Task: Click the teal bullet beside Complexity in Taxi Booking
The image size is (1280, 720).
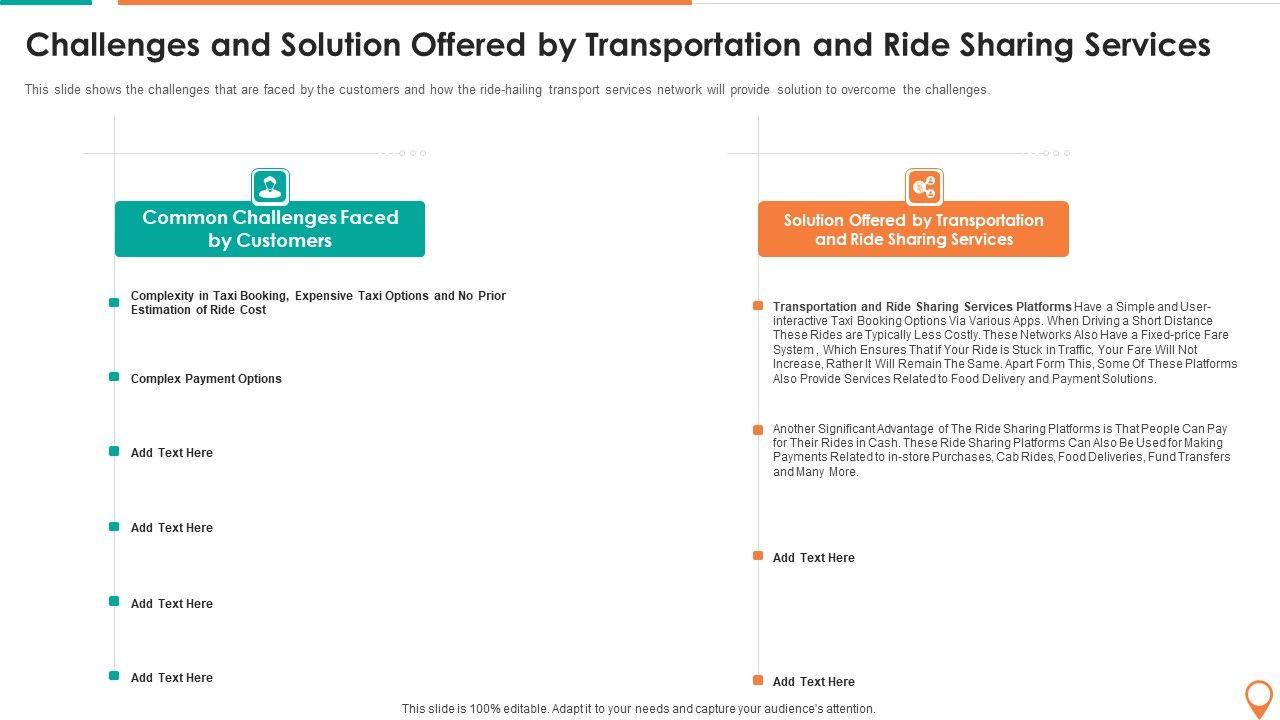Action: 114,302
